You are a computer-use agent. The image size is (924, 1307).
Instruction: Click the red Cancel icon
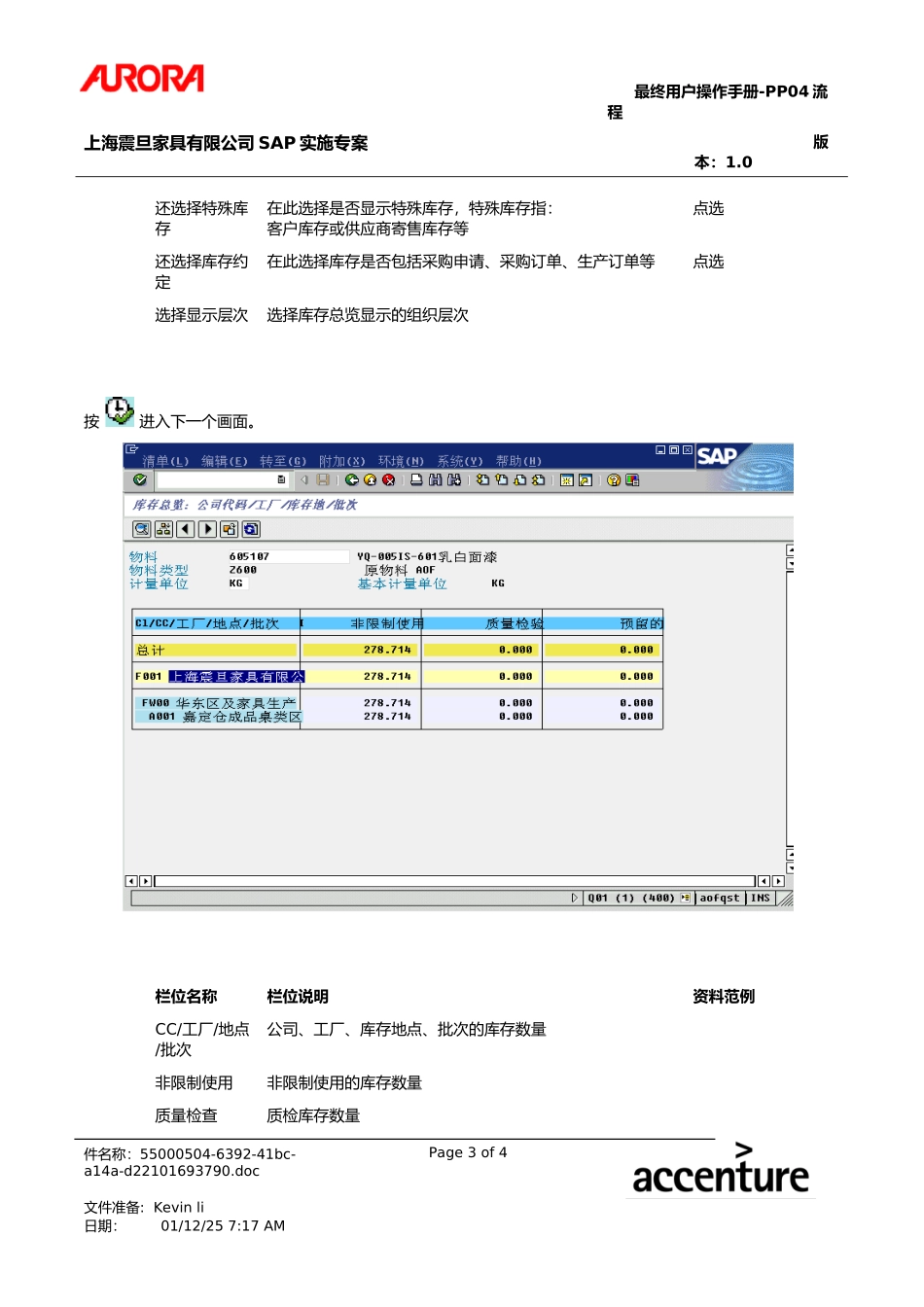pyautogui.click(x=388, y=480)
